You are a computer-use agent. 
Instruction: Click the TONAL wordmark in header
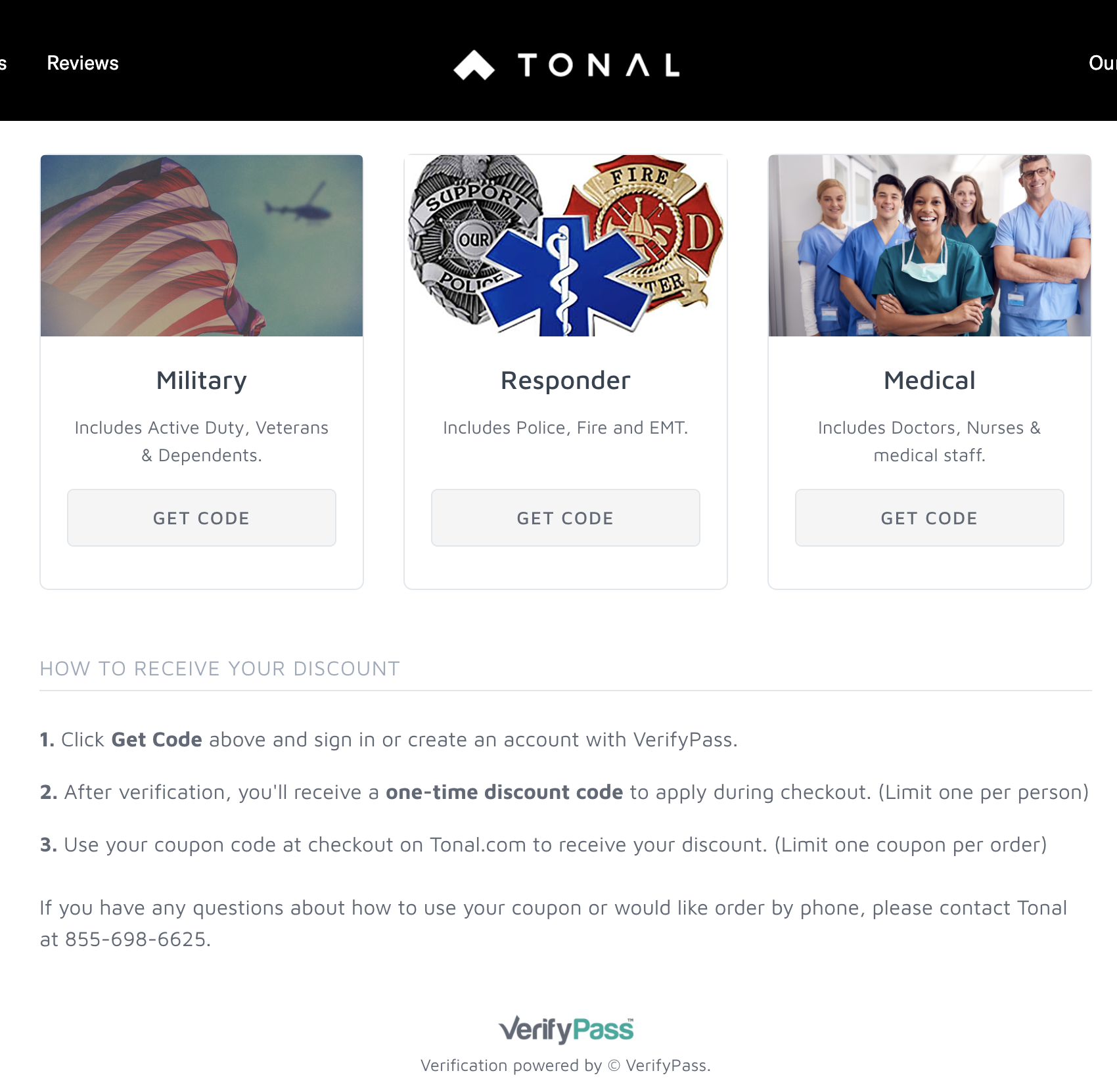[599, 65]
